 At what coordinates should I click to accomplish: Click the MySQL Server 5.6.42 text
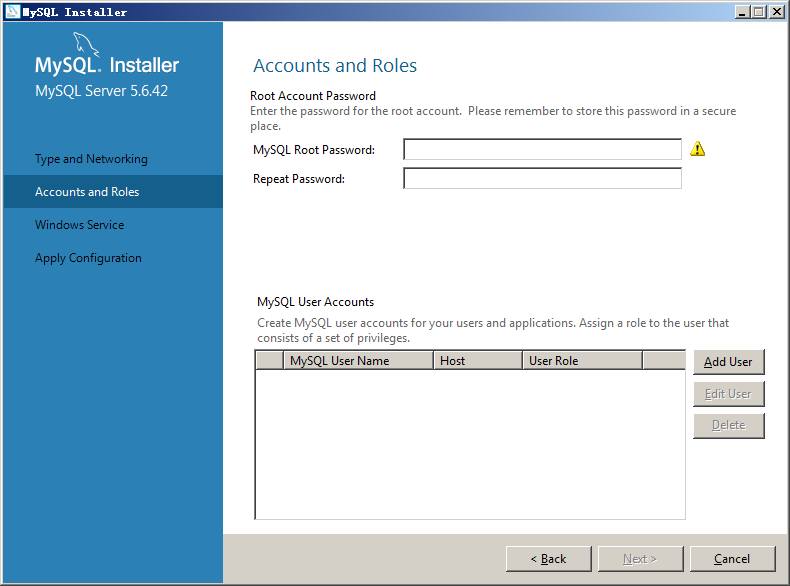click(101, 91)
